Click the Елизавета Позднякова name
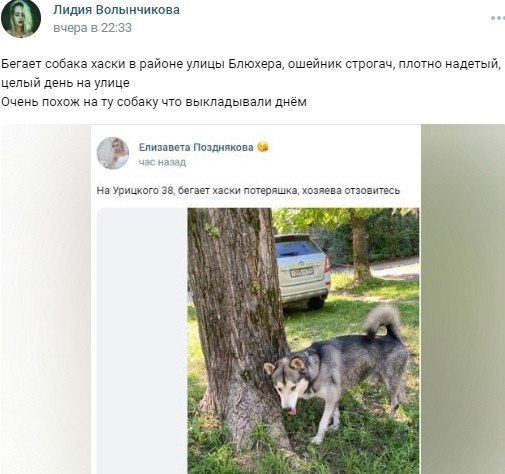The image size is (505, 474). [196, 147]
